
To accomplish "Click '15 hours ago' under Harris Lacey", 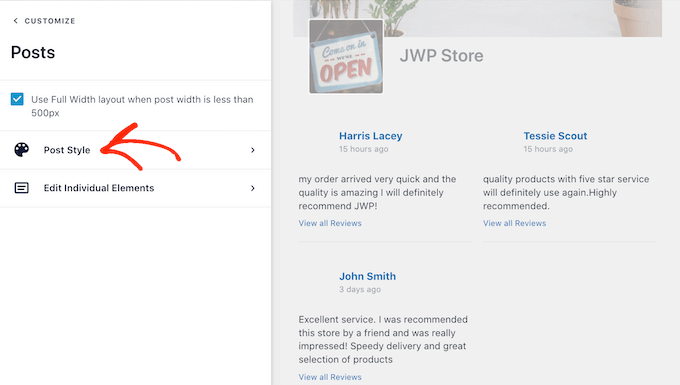I will pyautogui.click(x=363, y=149).
